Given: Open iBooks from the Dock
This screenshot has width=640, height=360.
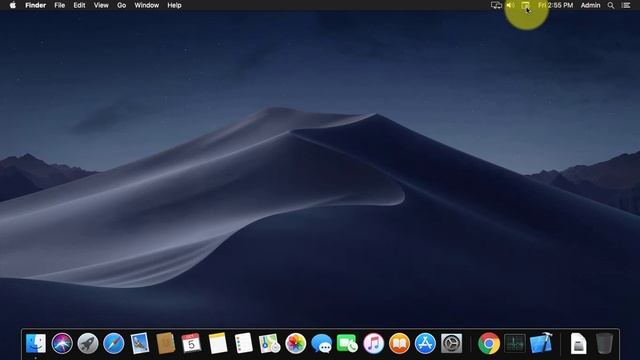Looking at the screenshot, I should [x=399, y=343].
